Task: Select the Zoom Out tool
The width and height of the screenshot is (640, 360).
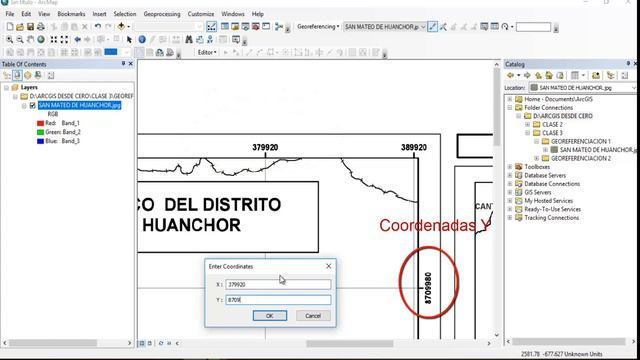Action: tap(20, 40)
